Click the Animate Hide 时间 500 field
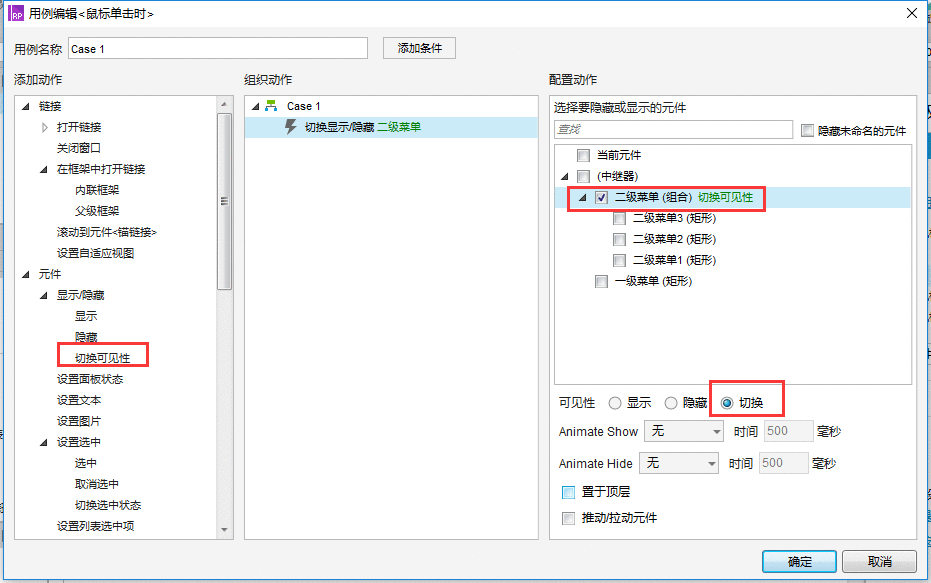This screenshot has height=583, width=931. pyautogui.click(x=784, y=463)
